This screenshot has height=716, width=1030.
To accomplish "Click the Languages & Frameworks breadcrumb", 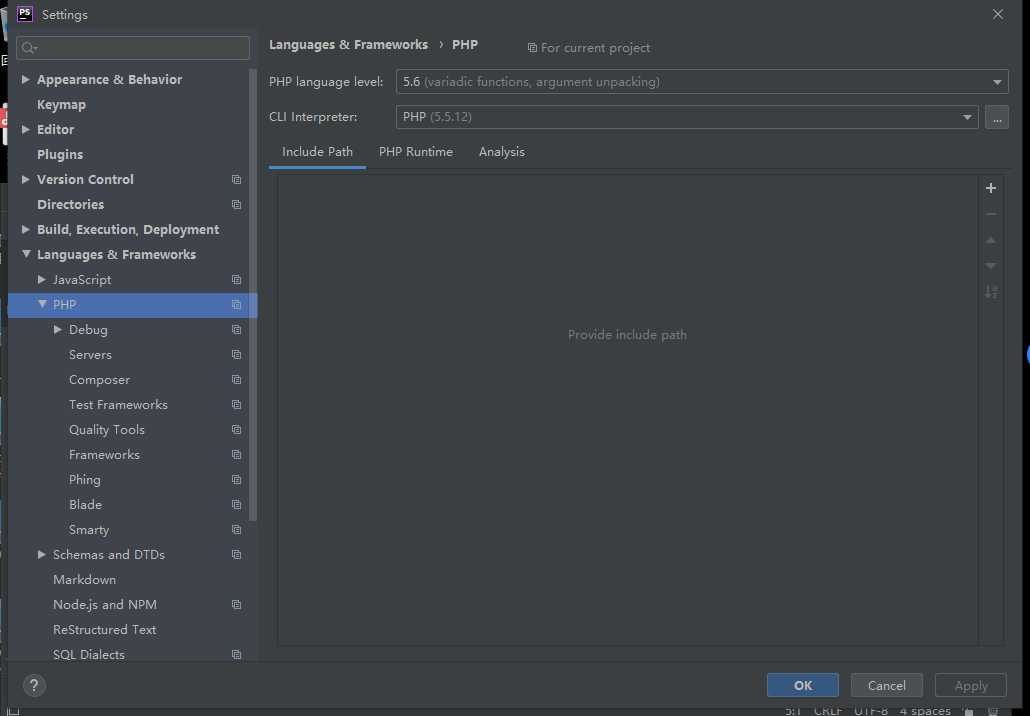I will pyautogui.click(x=349, y=45).
